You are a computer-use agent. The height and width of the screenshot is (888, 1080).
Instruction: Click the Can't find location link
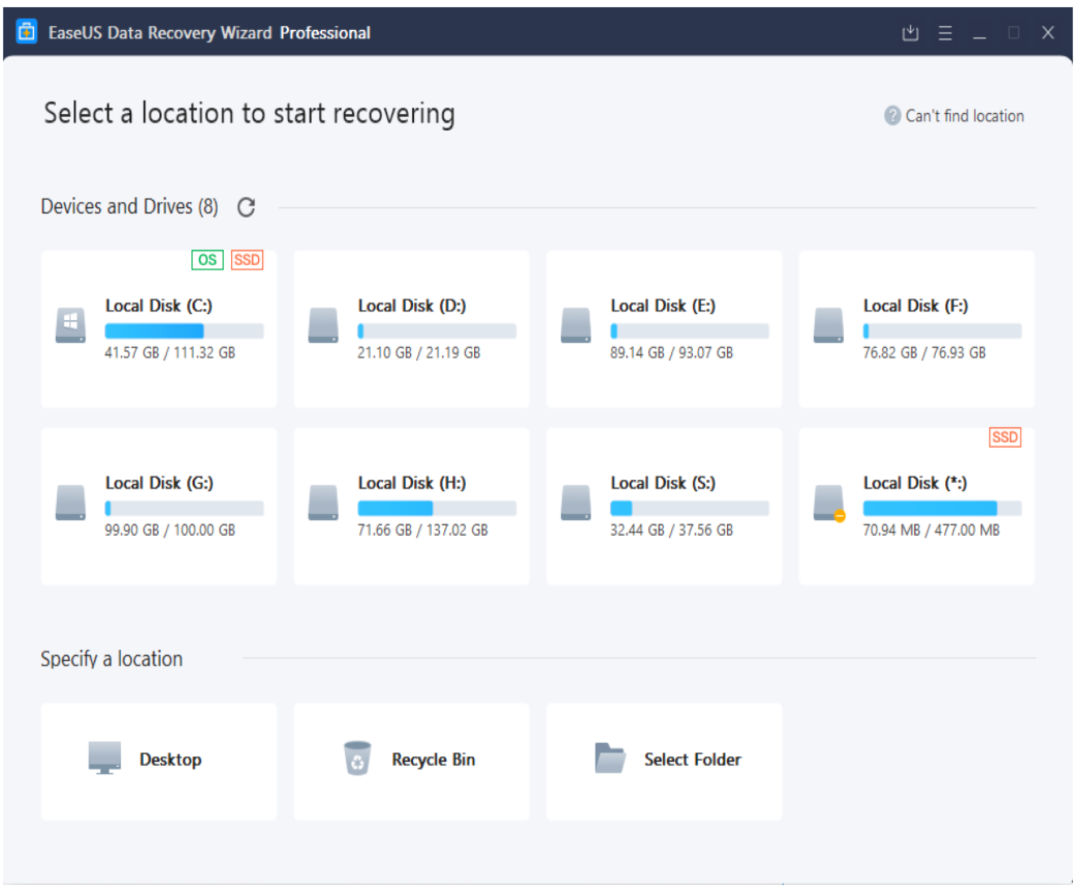[964, 116]
